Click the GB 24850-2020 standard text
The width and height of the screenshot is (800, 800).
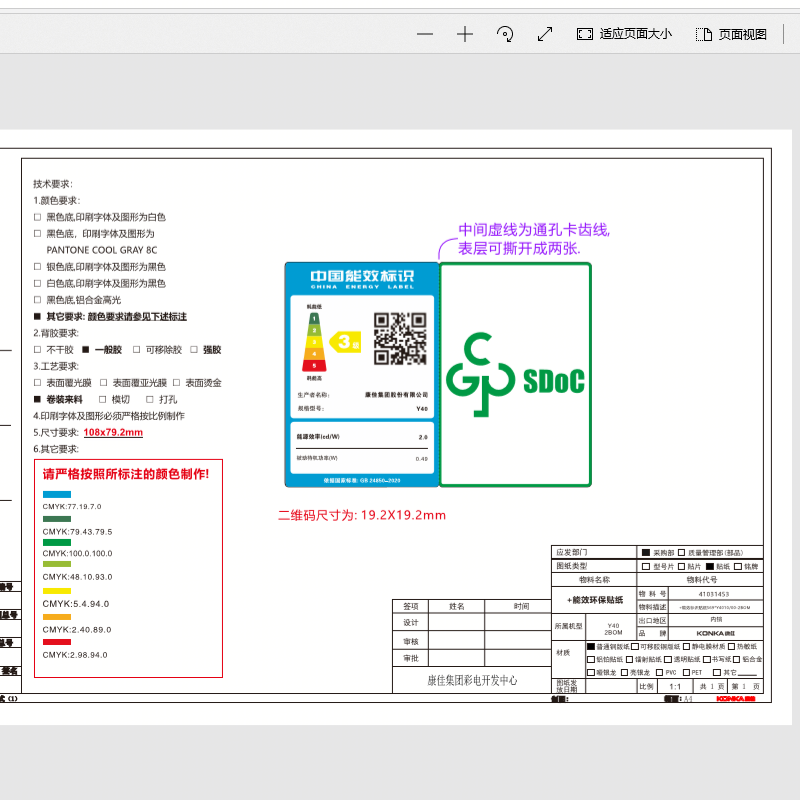(x=380, y=481)
